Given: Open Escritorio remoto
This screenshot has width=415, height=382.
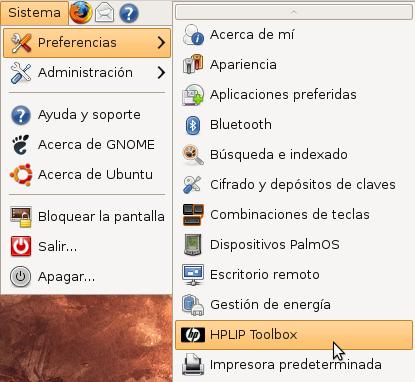Looking at the screenshot, I should click(x=294, y=275).
